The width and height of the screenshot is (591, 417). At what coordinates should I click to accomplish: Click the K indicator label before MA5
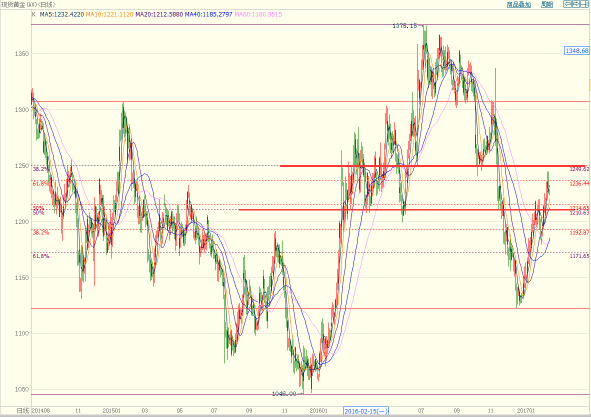[34, 14]
